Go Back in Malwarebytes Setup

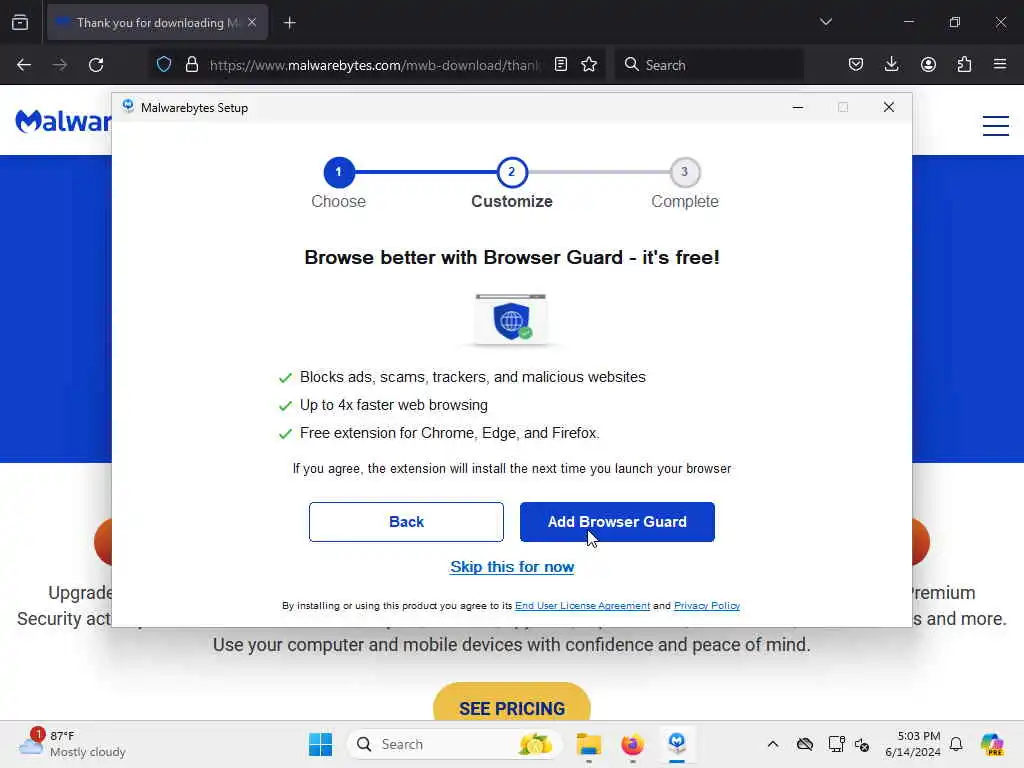pyautogui.click(x=406, y=522)
